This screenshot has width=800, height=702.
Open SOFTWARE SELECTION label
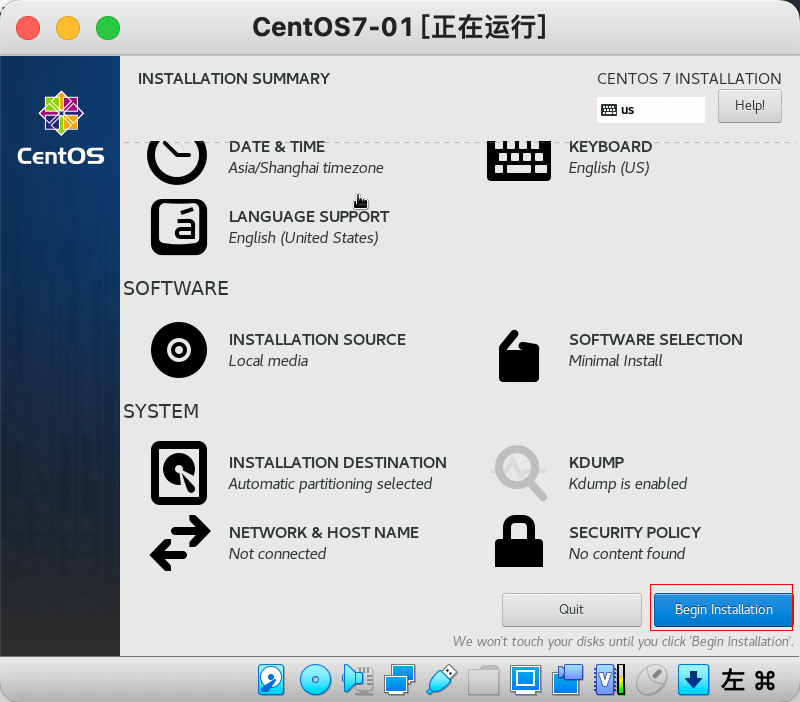pyautogui.click(x=656, y=339)
